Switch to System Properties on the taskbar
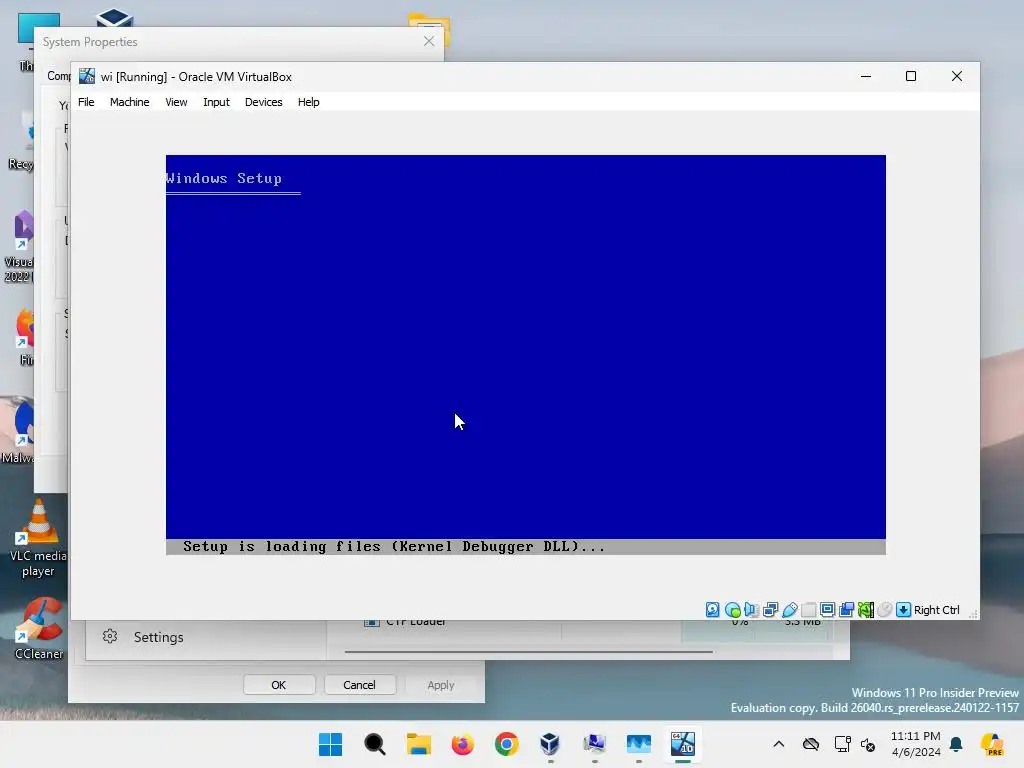Viewport: 1024px width, 768px height. coord(595,744)
